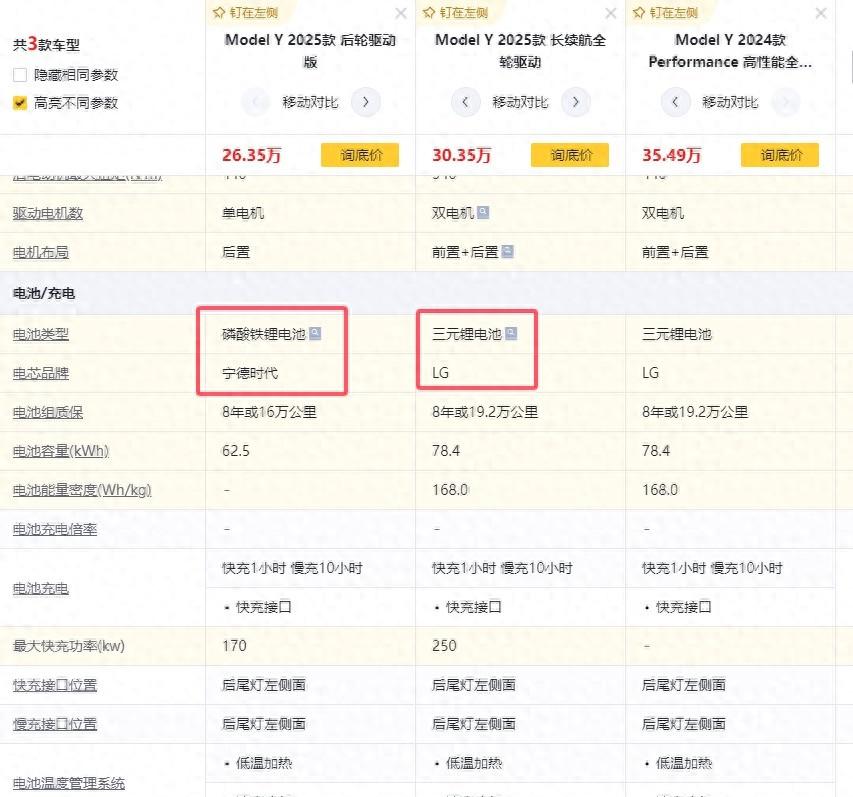
Task: Open Model Y 2025款 后轮驱动版 title
Action: coord(310,51)
